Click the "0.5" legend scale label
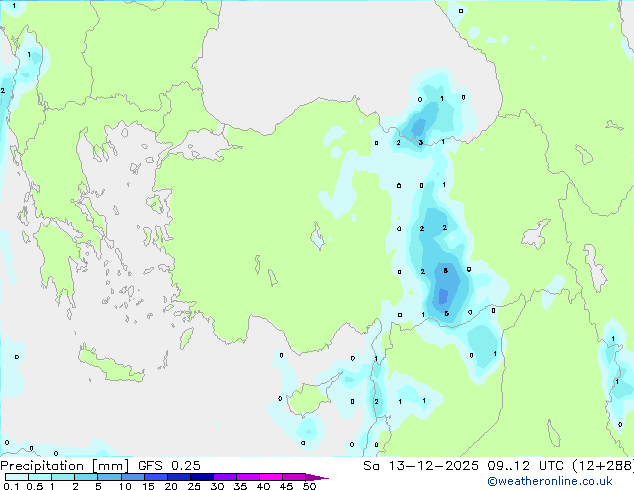 [35, 486]
